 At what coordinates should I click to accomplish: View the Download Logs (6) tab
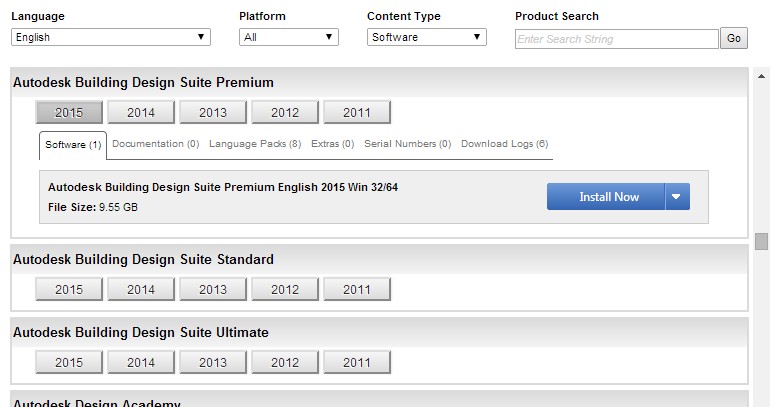(505, 144)
